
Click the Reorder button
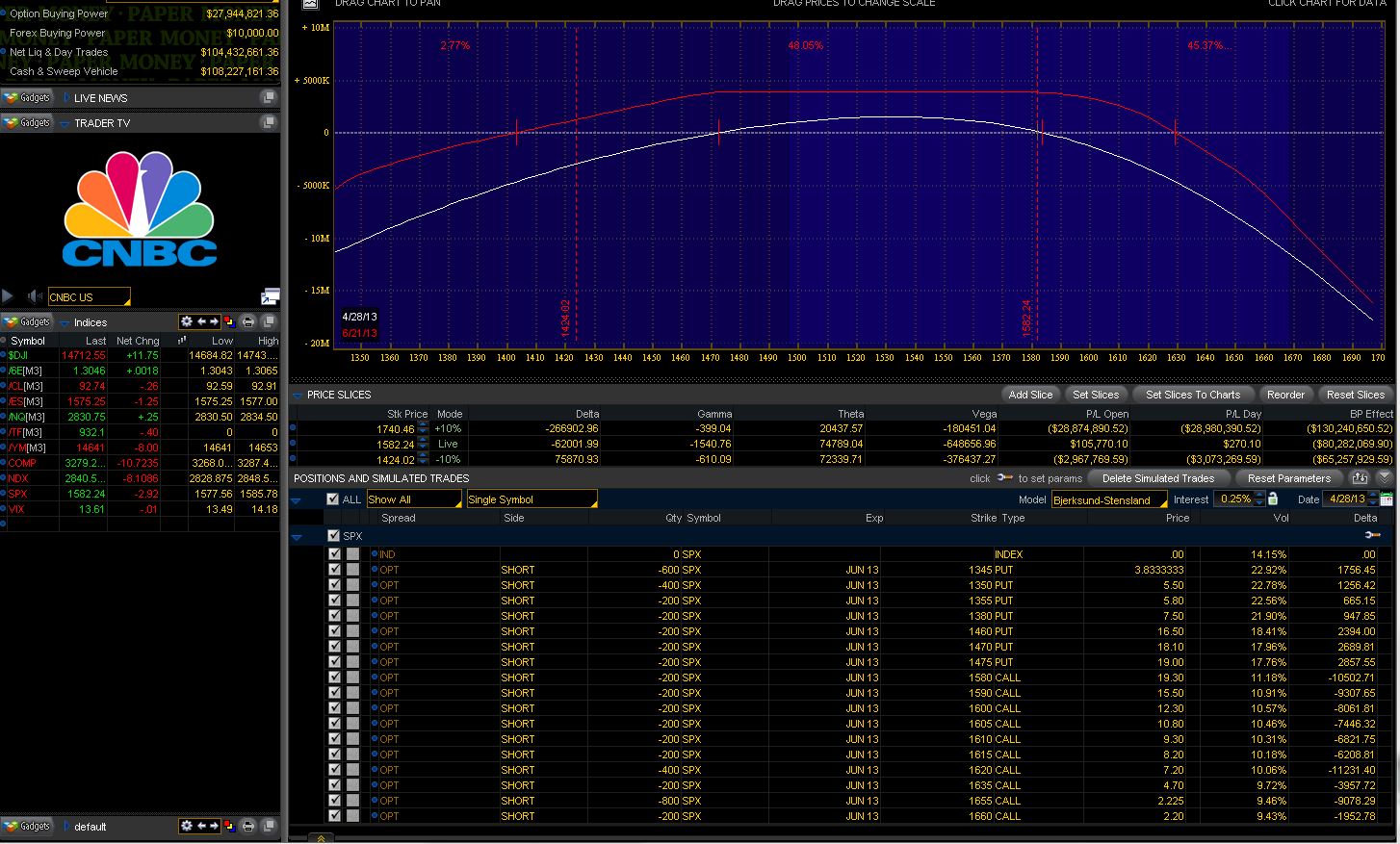(1285, 395)
